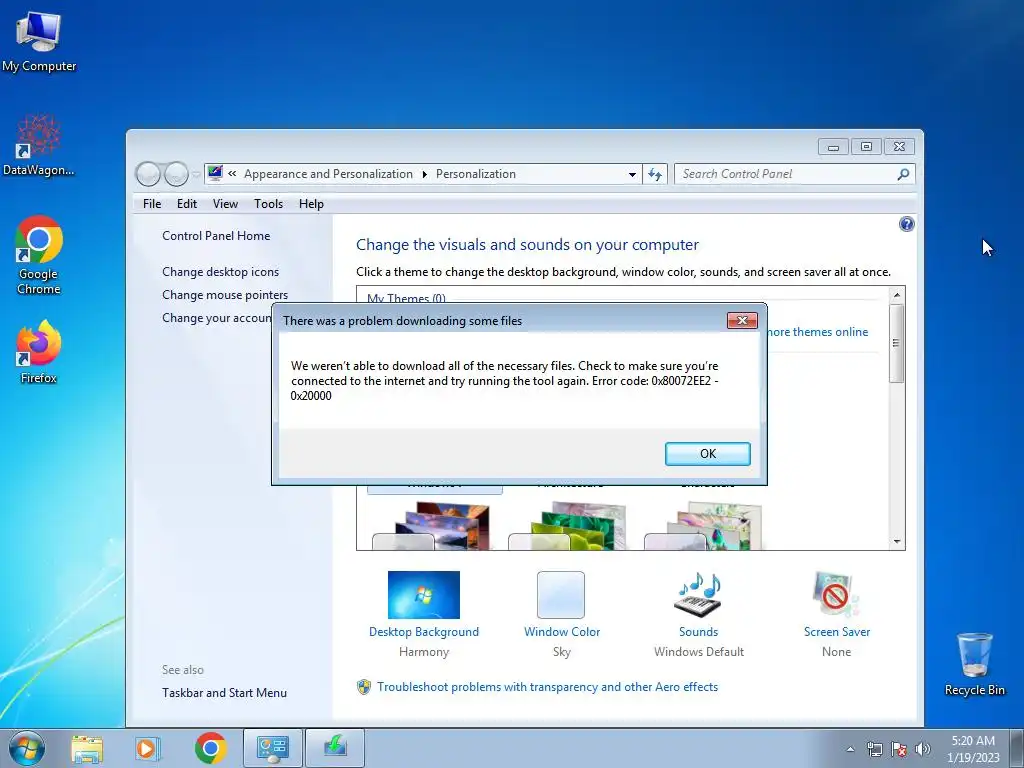Open Desktop Background settings
The width and height of the screenshot is (1024, 768).
pos(424,614)
